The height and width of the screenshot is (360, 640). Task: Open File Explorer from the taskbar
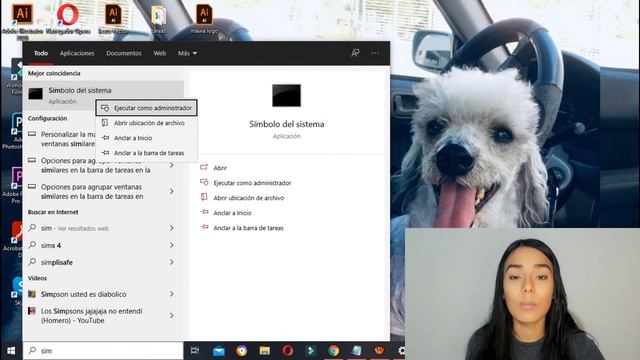click(264, 351)
